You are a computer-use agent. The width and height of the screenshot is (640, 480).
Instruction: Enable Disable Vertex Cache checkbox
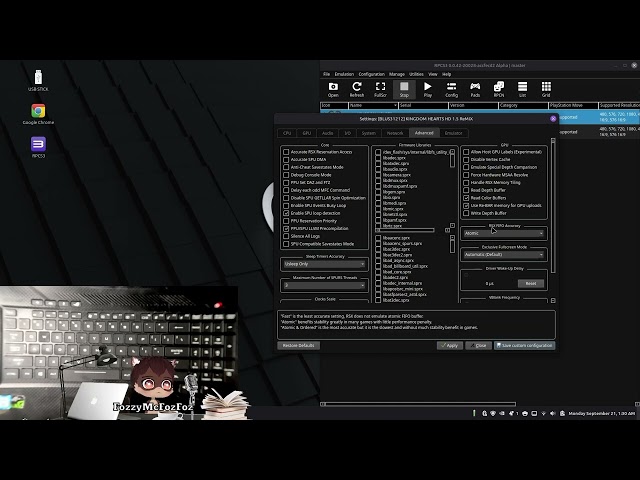[x=466, y=160]
